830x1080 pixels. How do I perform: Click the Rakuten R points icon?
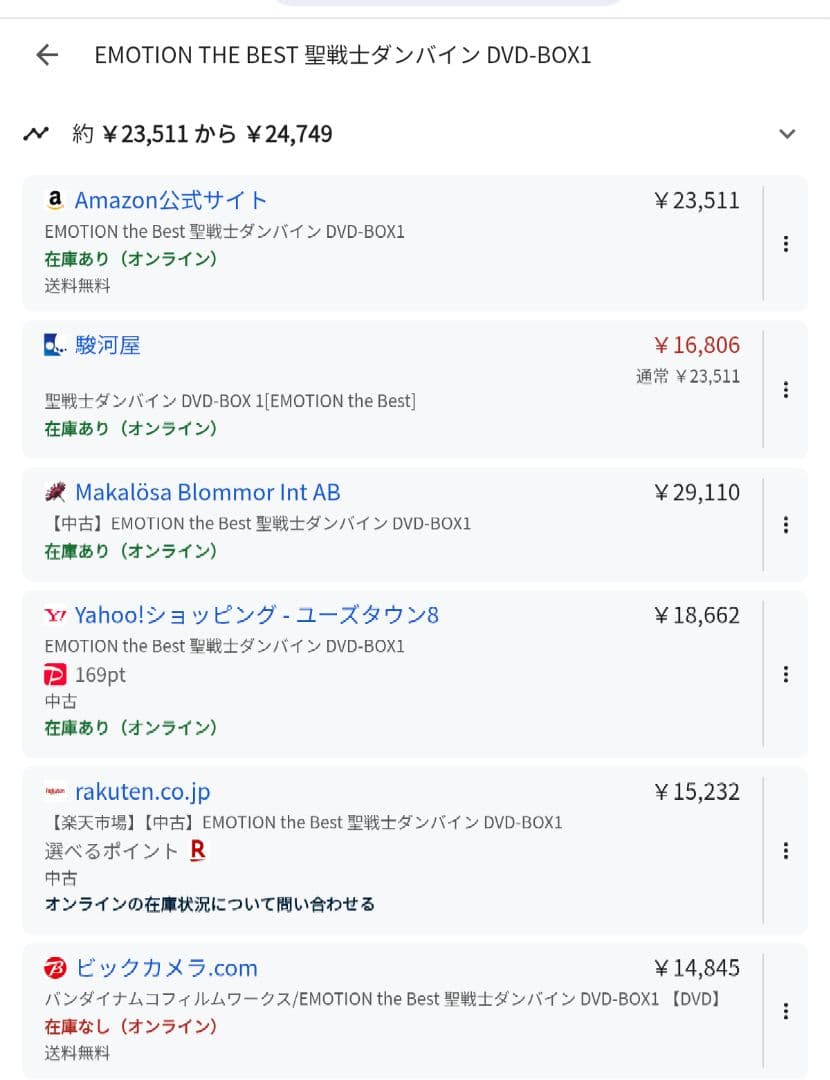[197, 850]
